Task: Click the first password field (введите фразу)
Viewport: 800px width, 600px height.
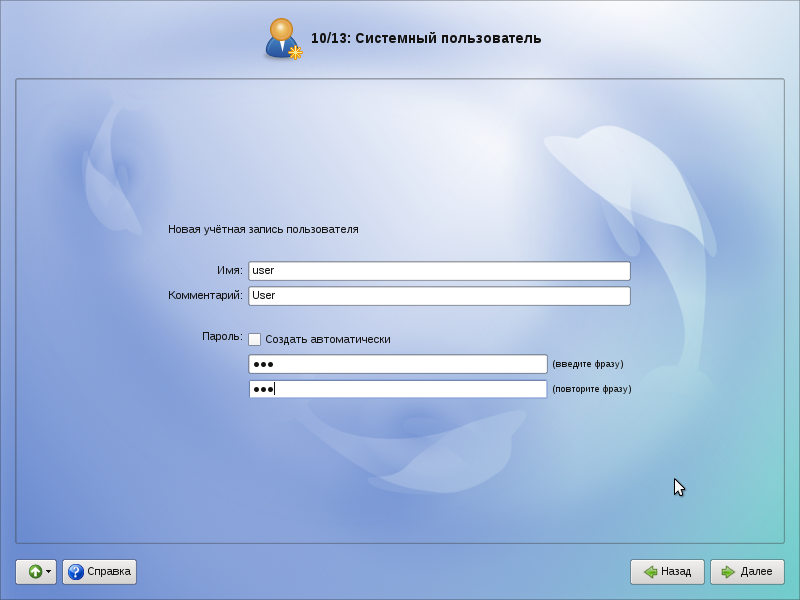Action: (x=397, y=364)
